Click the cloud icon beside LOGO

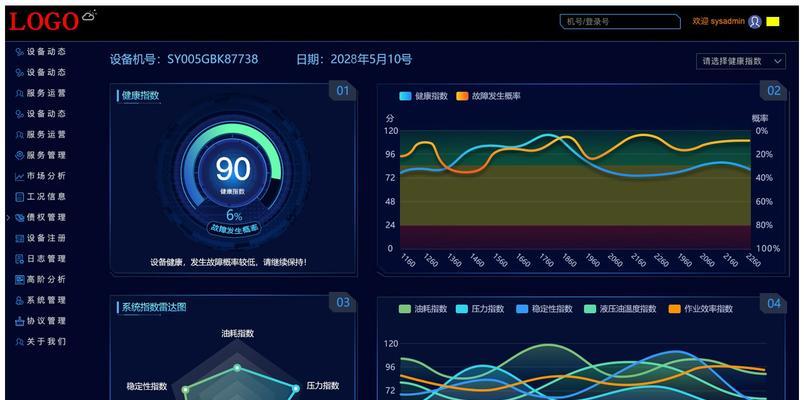click(x=89, y=16)
